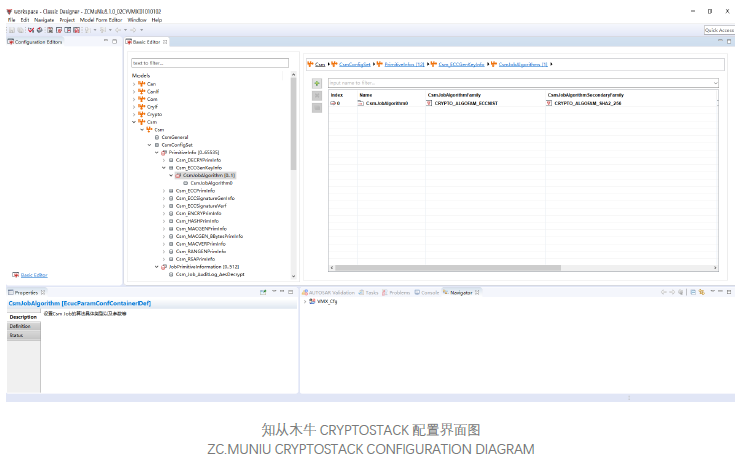Expand the Csm_HASHPrimInfo node
The image size is (745, 461).
(x=164, y=221)
